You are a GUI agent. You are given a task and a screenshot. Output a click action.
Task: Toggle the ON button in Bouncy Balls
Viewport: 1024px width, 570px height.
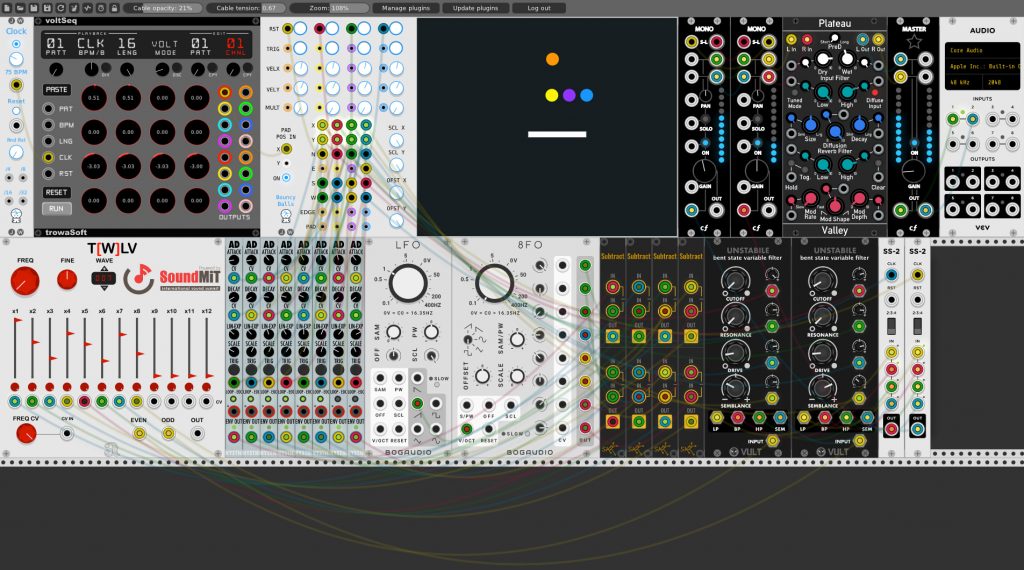point(286,178)
